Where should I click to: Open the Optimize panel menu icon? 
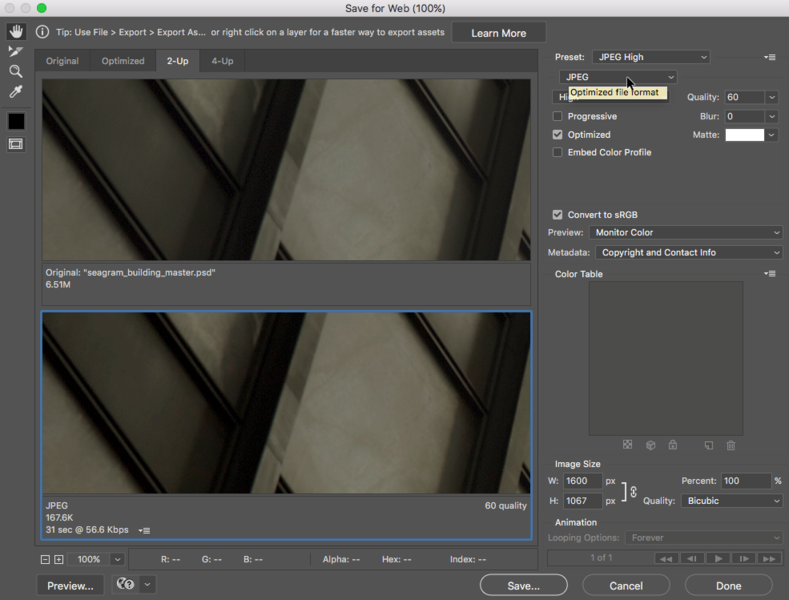(769, 58)
